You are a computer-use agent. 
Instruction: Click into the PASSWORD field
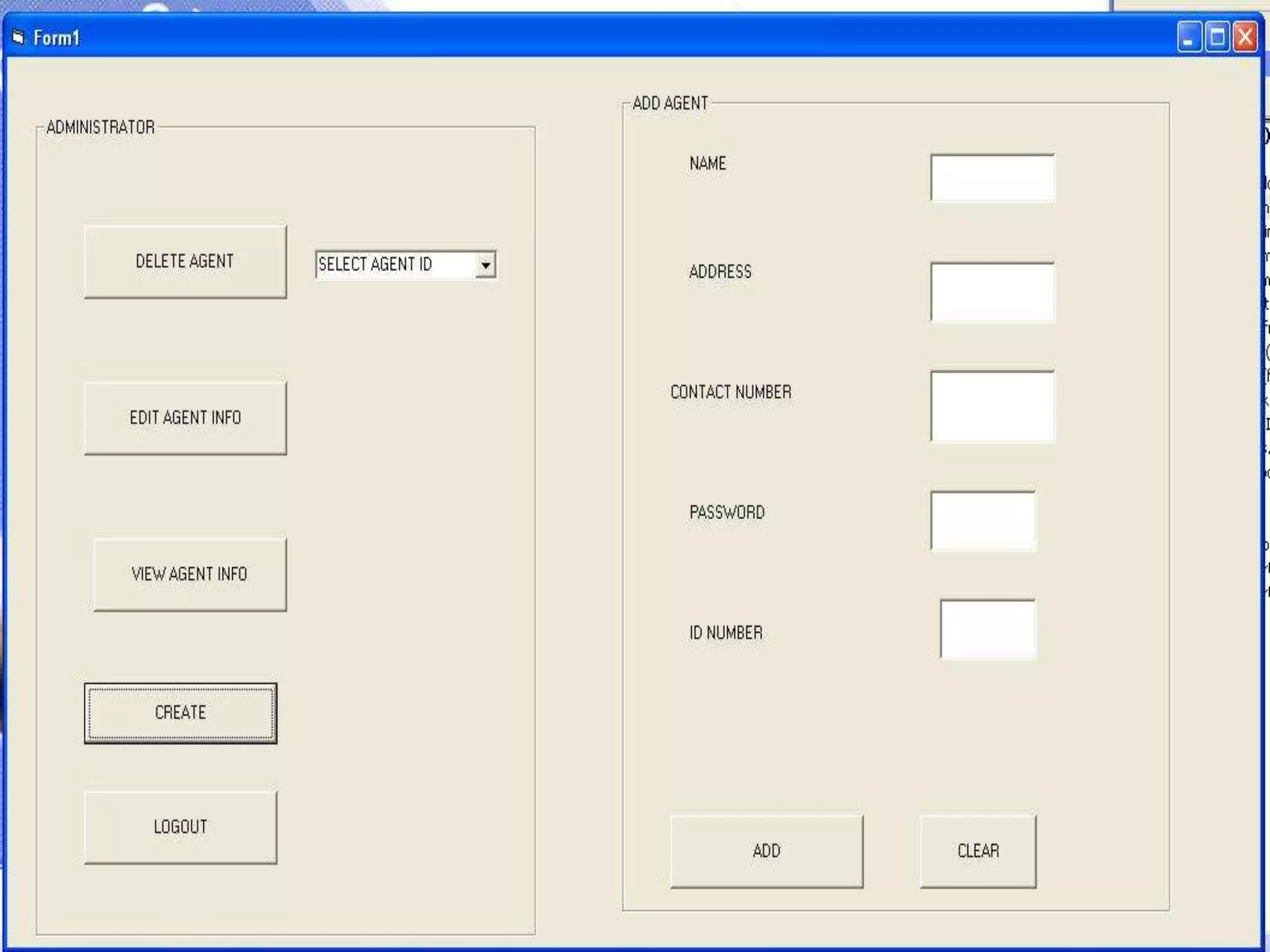pyautogui.click(x=983, y=521)
